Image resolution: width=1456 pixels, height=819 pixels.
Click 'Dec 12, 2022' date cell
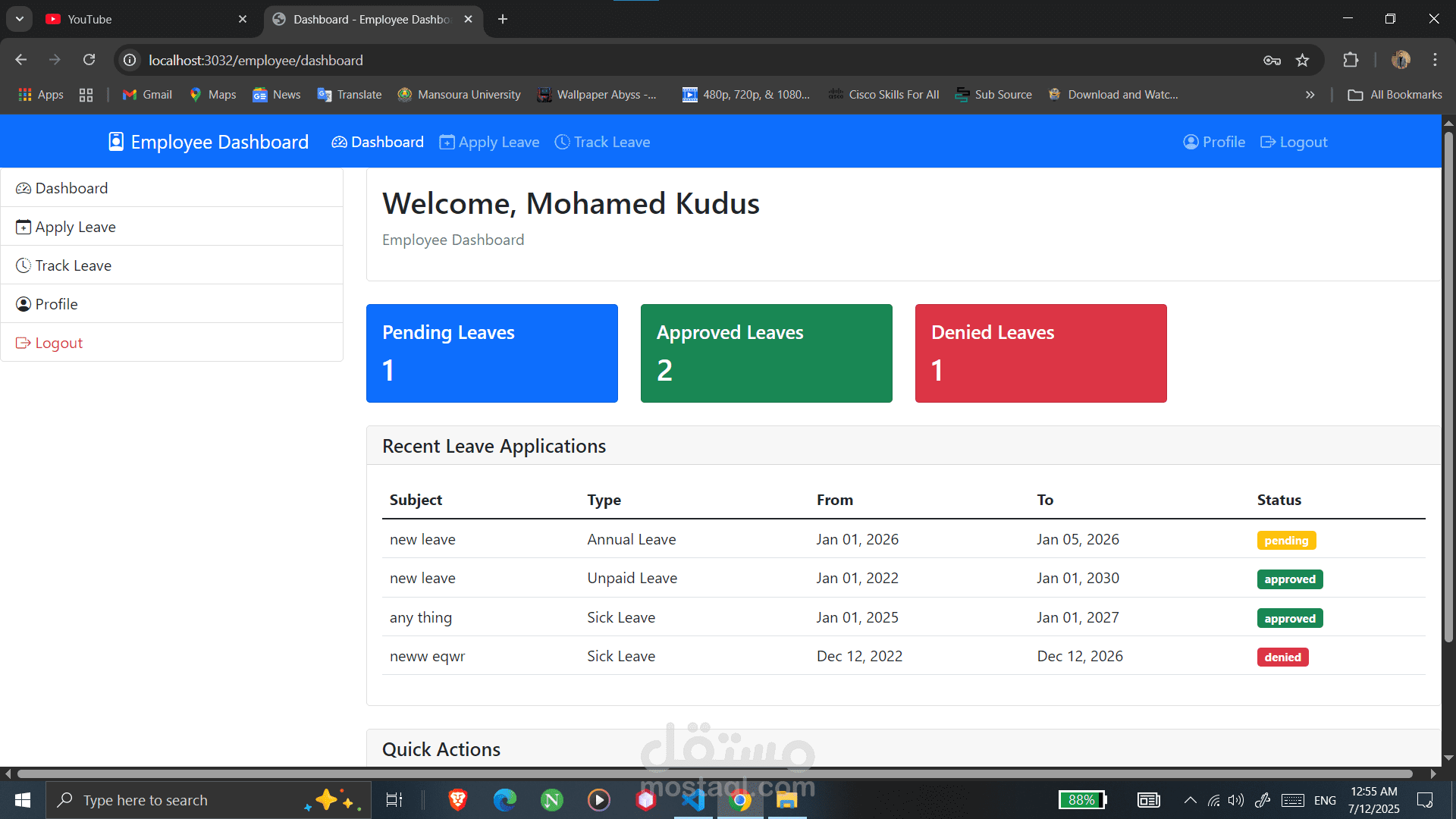(x=859, y=656)
